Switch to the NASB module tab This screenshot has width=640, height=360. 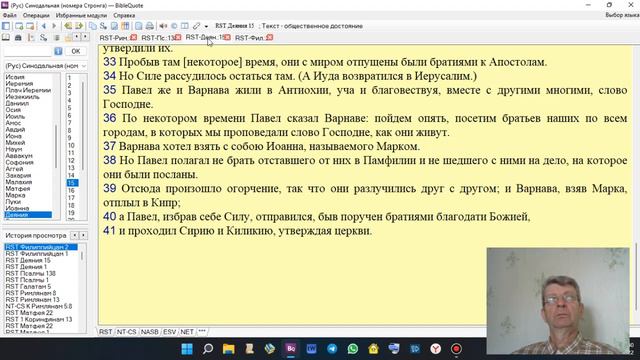point(149,332)
